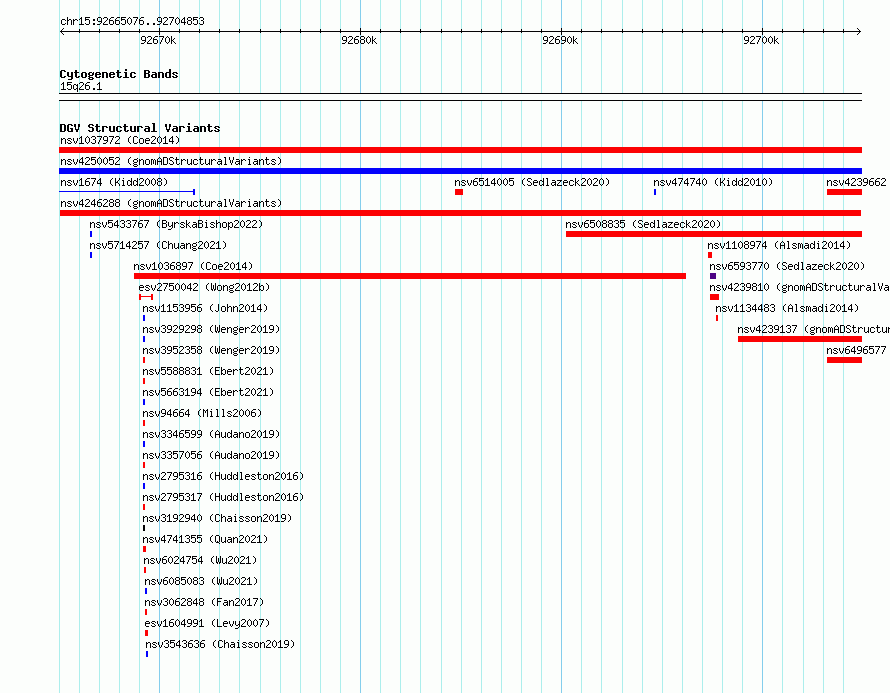This screenshot has width=890, height=693.
Task: Click the long red nsv1036897 bar
Action: pos(410,276)
